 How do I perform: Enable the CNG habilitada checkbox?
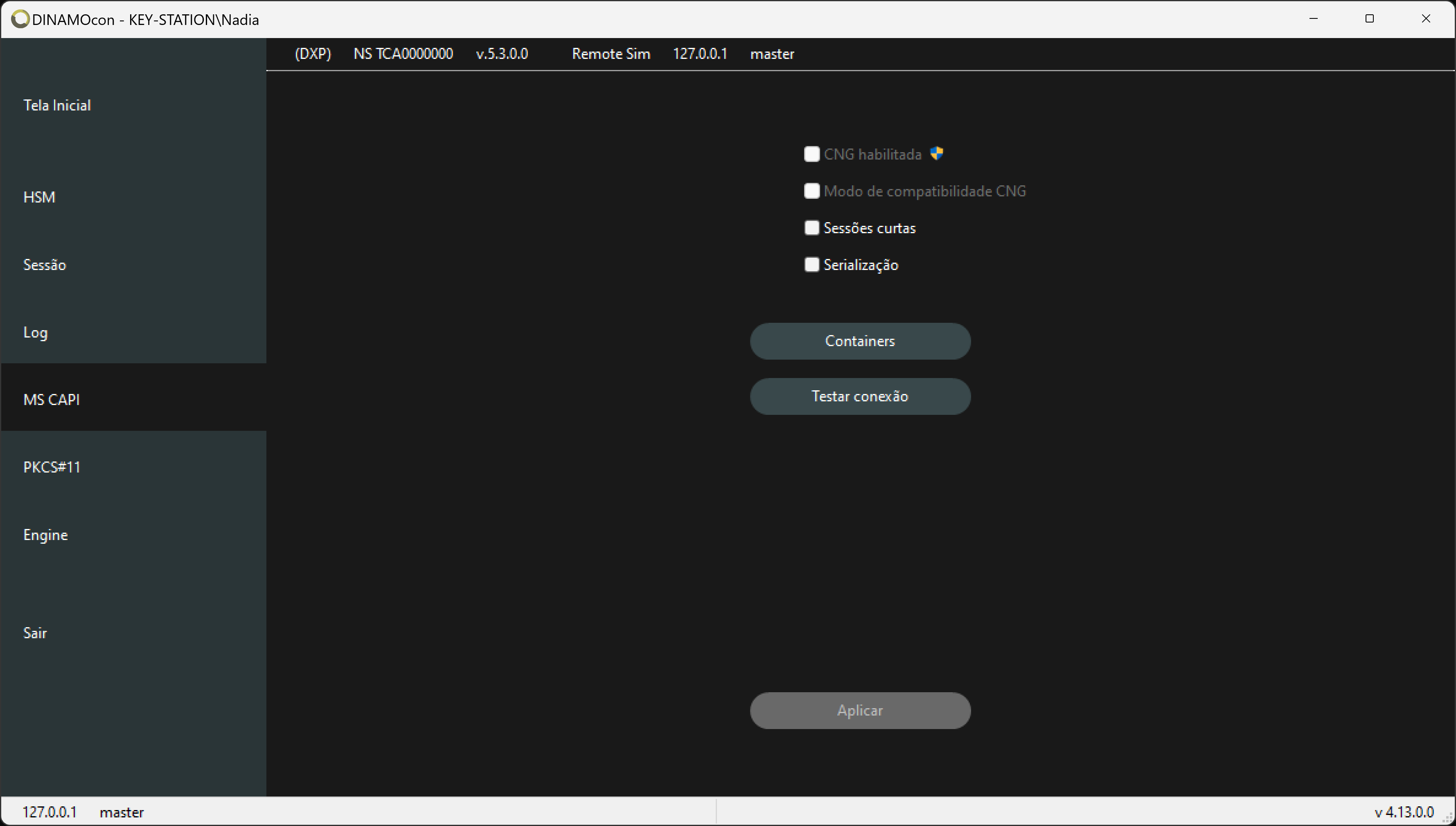811,154
